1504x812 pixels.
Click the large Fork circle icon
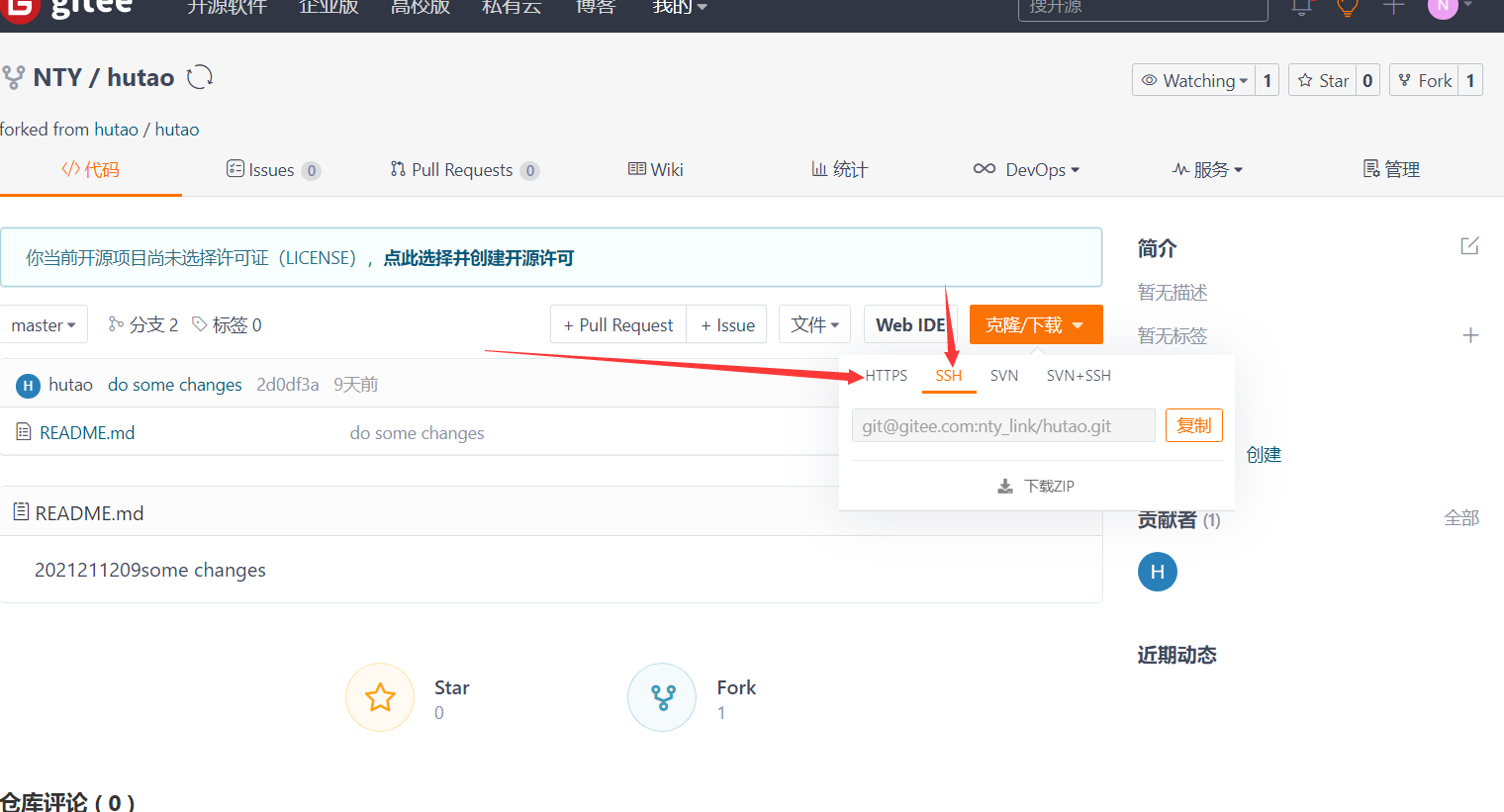[x=662, y=697]
